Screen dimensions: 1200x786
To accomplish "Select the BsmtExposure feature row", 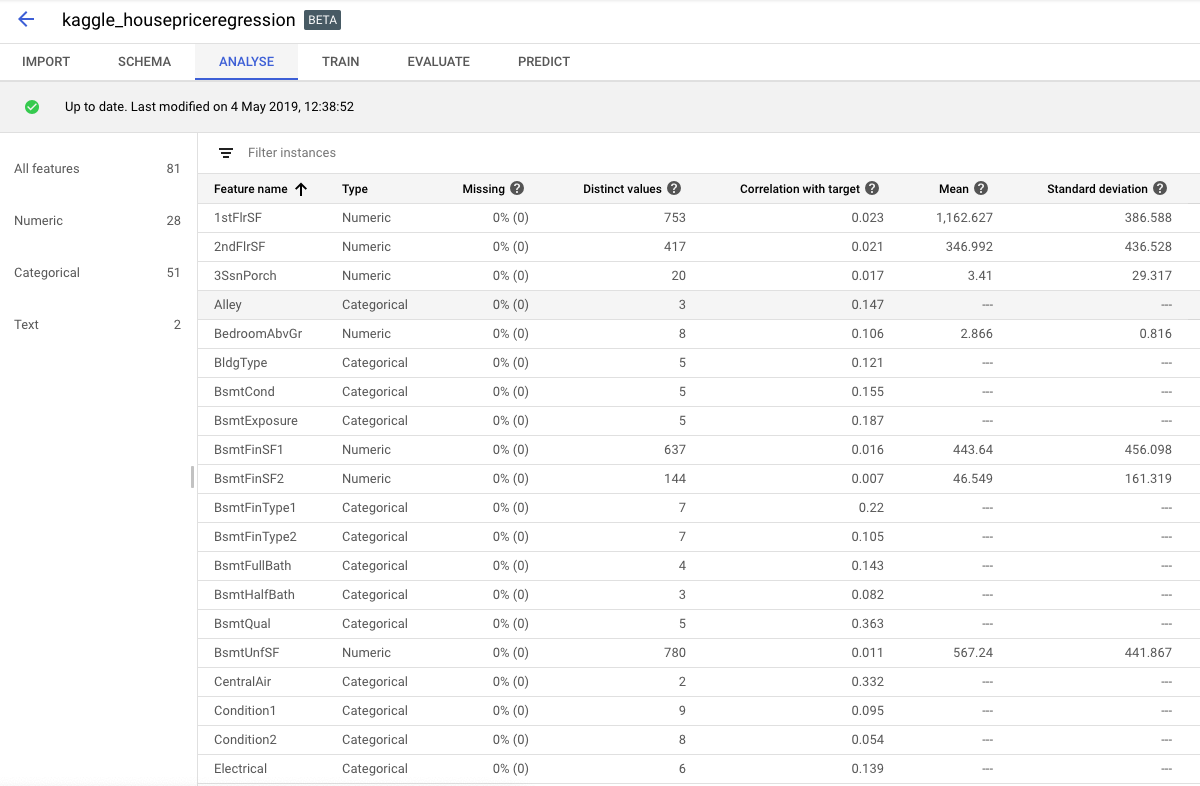I will [x=699, y=421].
